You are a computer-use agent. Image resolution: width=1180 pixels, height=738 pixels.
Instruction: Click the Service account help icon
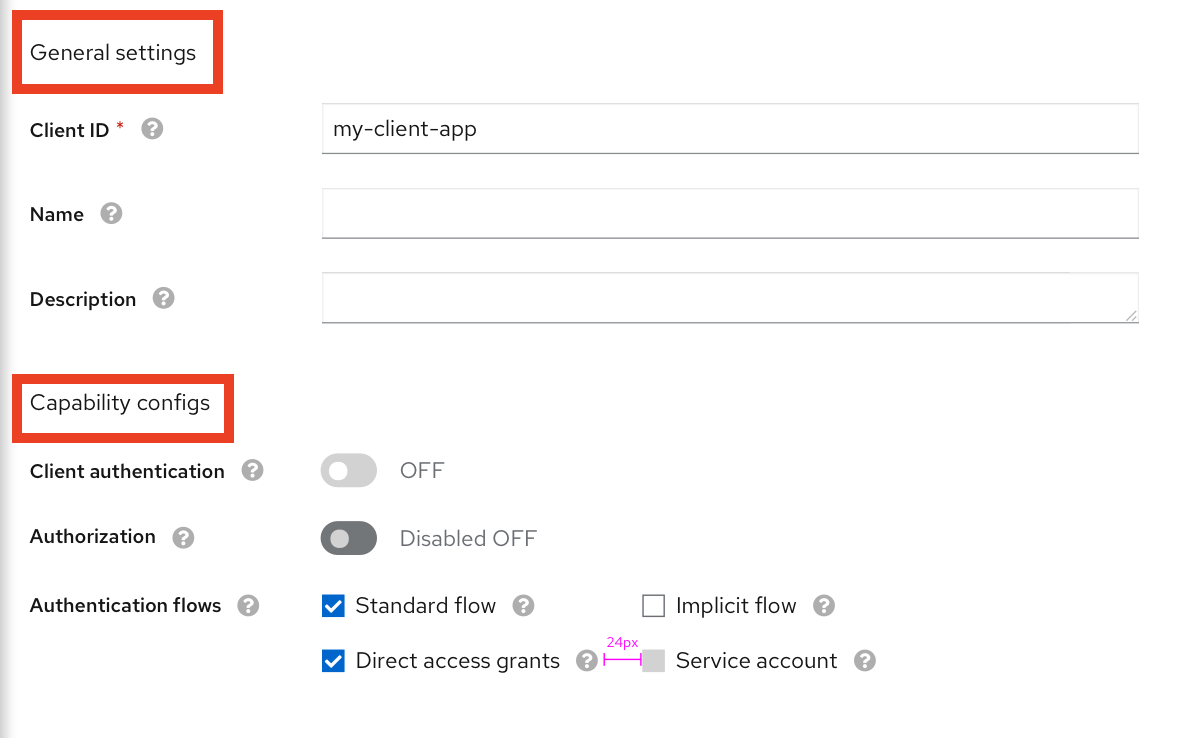coord(864,660)
